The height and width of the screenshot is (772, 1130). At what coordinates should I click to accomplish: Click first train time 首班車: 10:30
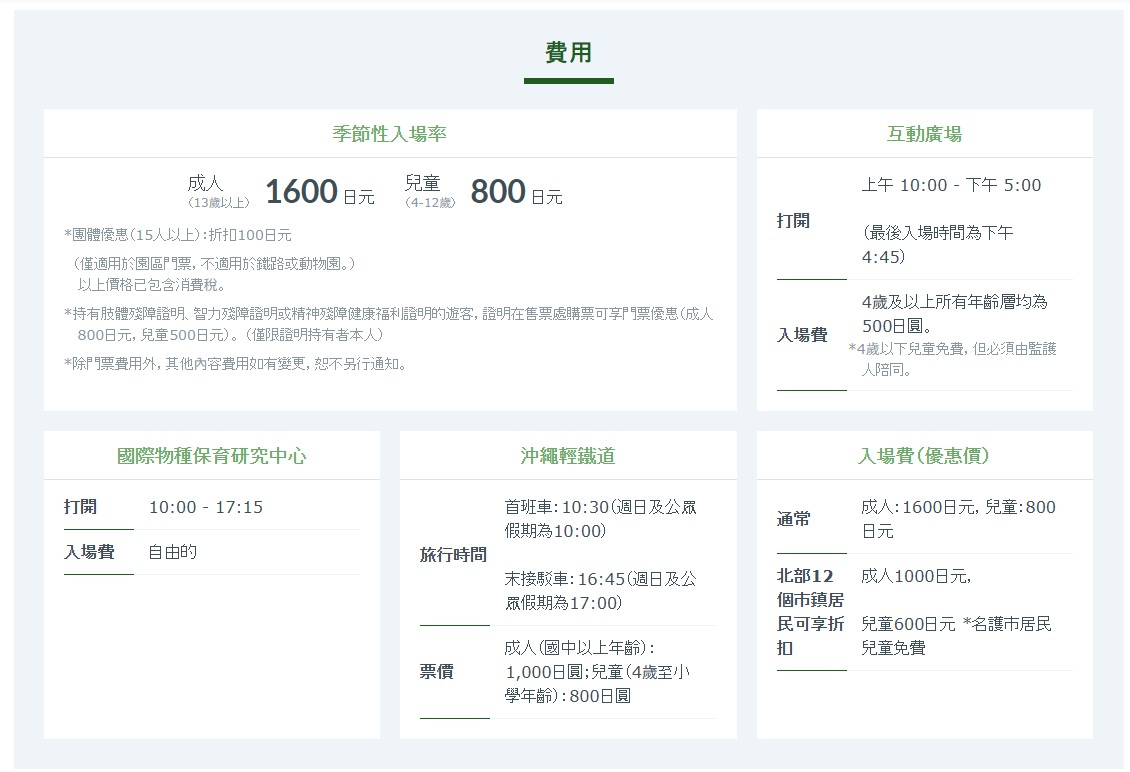point(600,519)
